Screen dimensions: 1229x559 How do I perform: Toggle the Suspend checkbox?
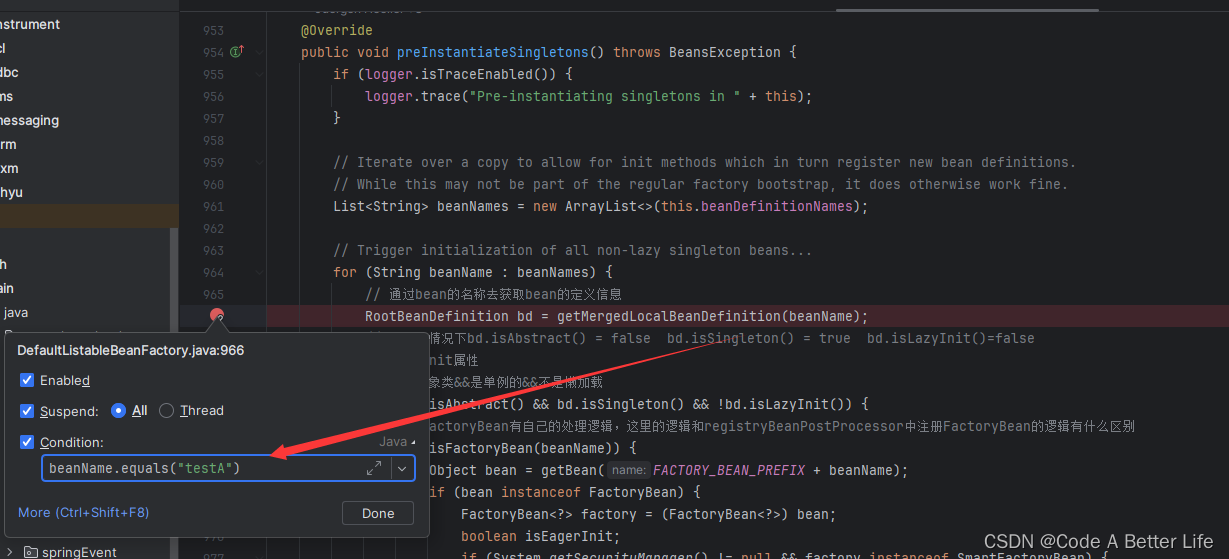point(27,410)
